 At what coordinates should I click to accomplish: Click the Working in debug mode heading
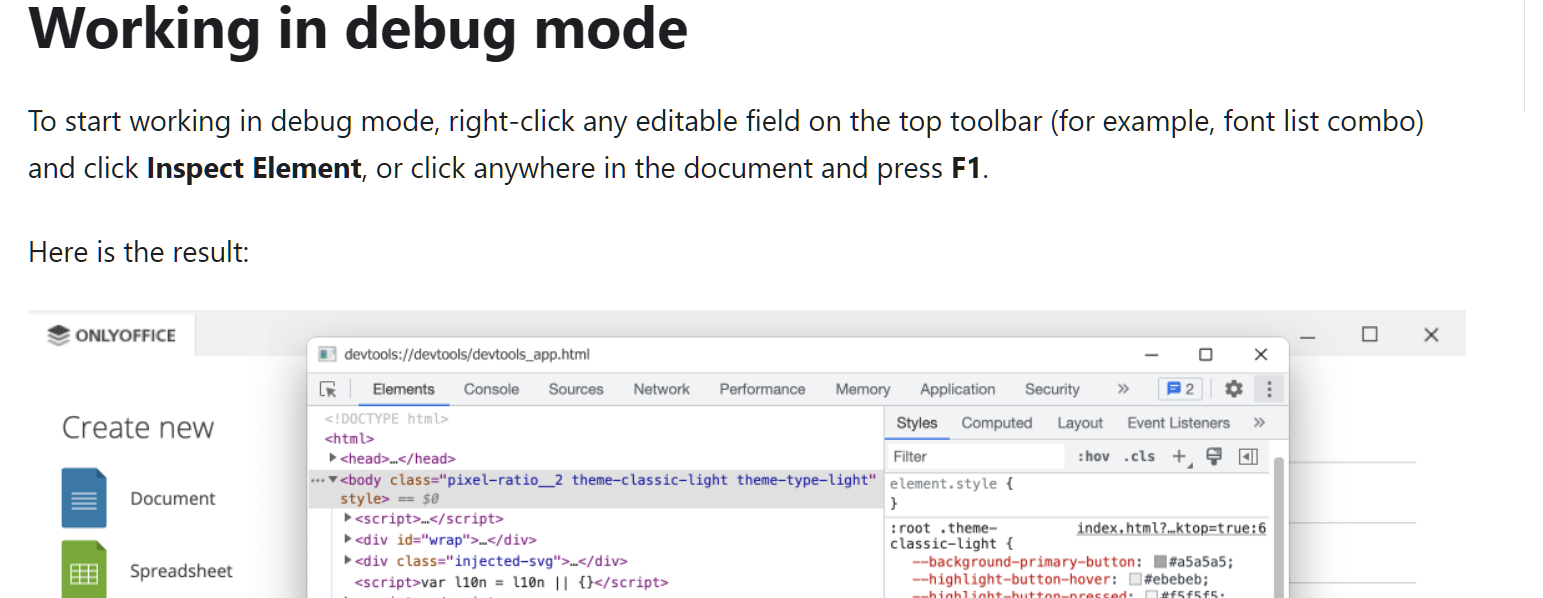[358, 28]
